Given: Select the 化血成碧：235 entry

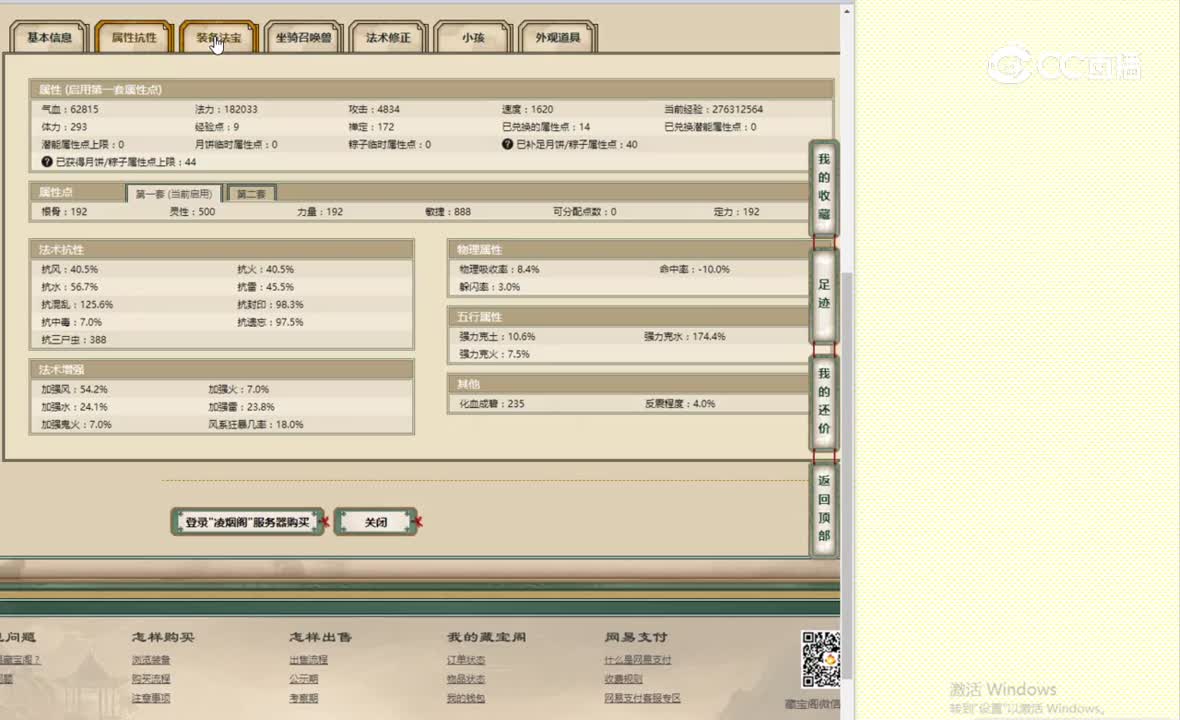Looking at the screenshot, I should 491,403.
